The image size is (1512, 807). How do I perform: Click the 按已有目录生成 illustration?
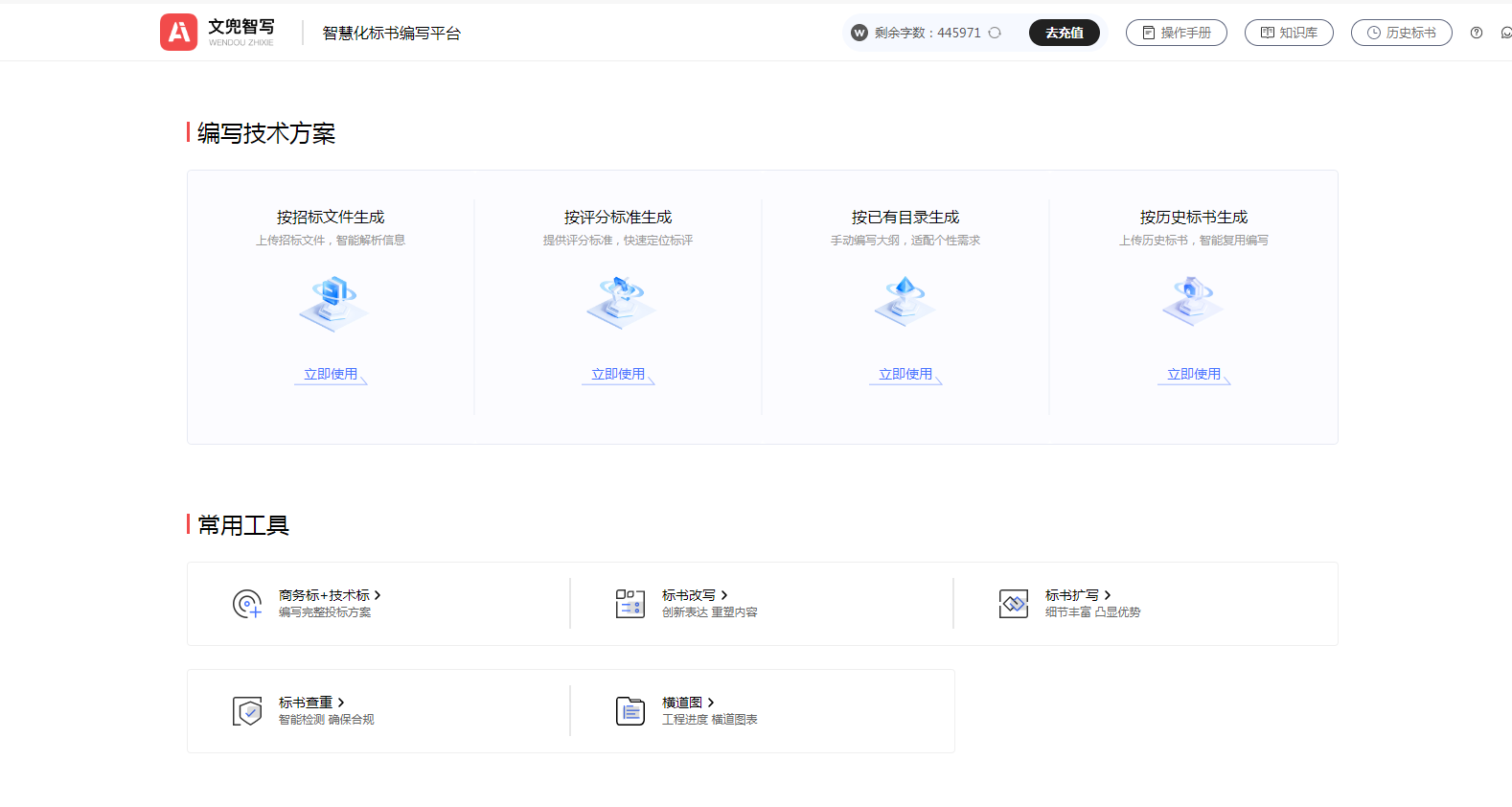pyautogui.click(x=905, y=302)
